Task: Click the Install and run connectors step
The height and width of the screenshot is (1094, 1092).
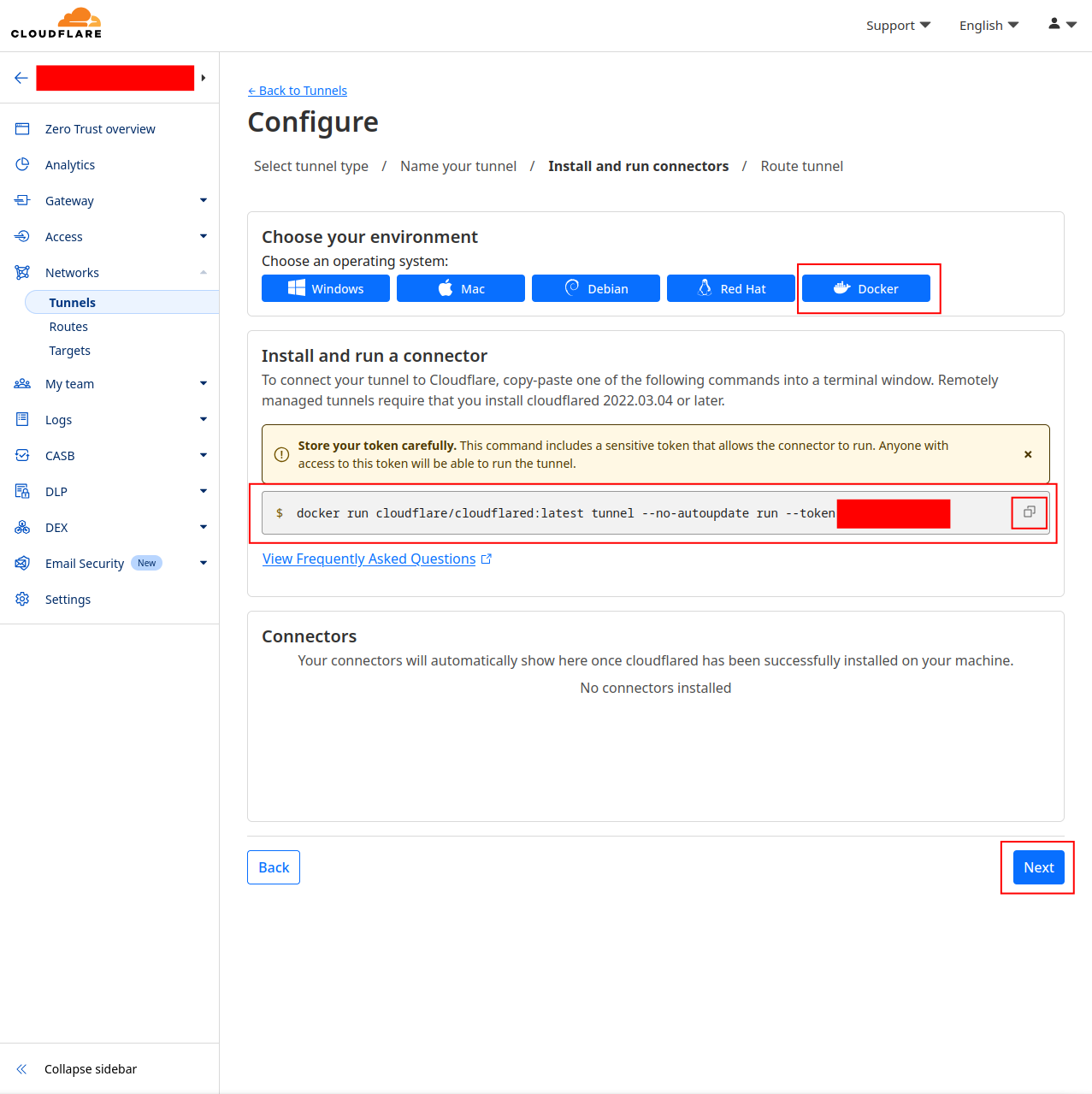Action: [639, 166]
